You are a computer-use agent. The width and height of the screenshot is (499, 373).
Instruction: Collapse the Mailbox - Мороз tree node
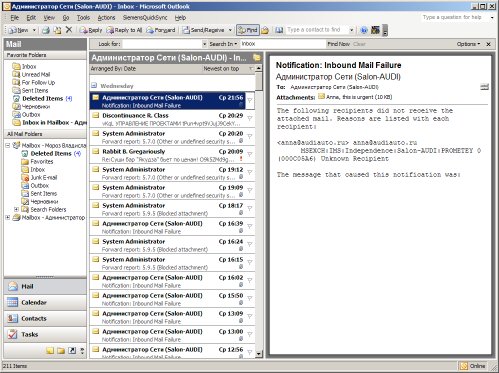tap(8, 145)
